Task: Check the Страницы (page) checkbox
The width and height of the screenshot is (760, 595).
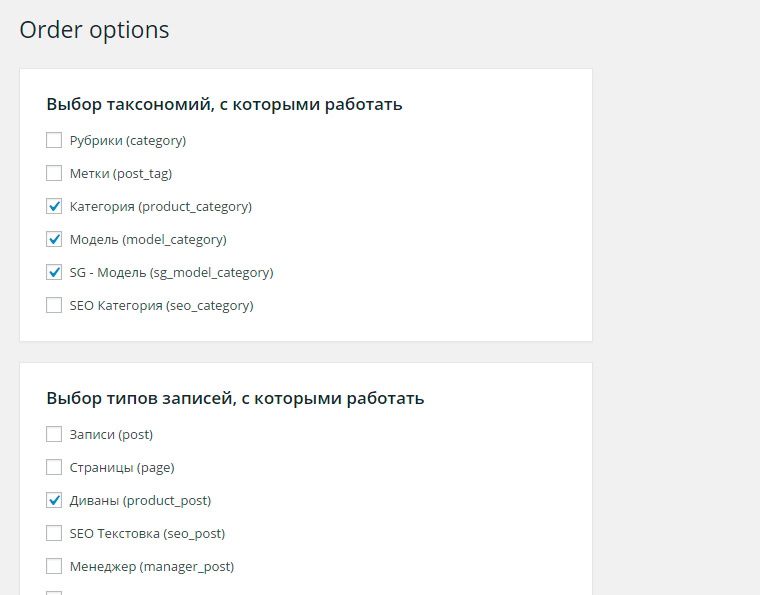Action: point(54,467)
